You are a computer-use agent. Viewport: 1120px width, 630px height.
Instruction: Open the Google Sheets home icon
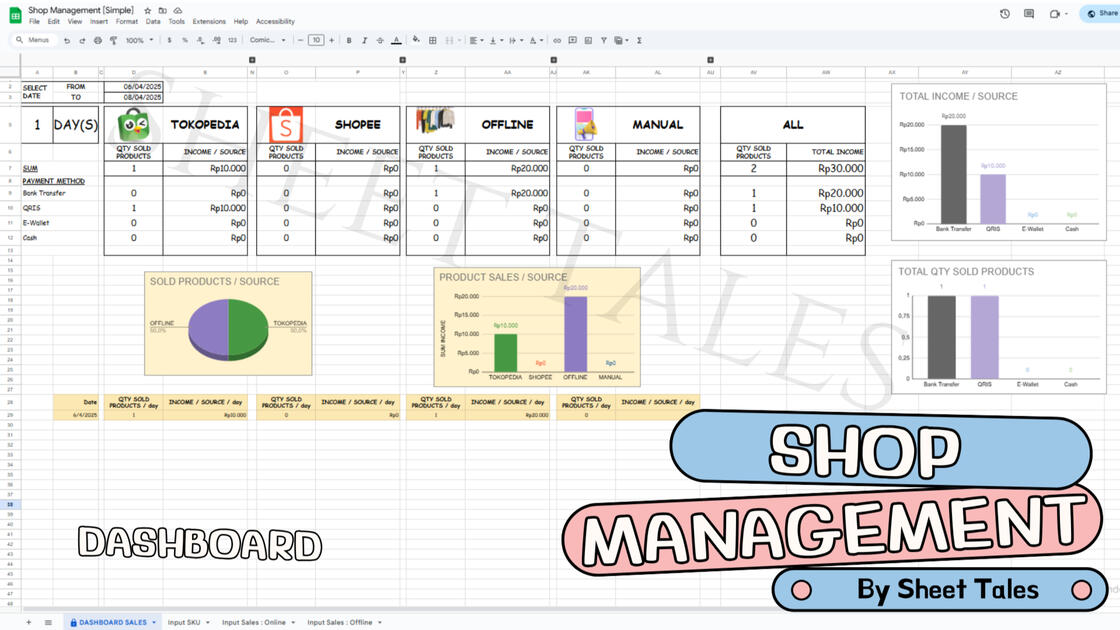[15, 15]
